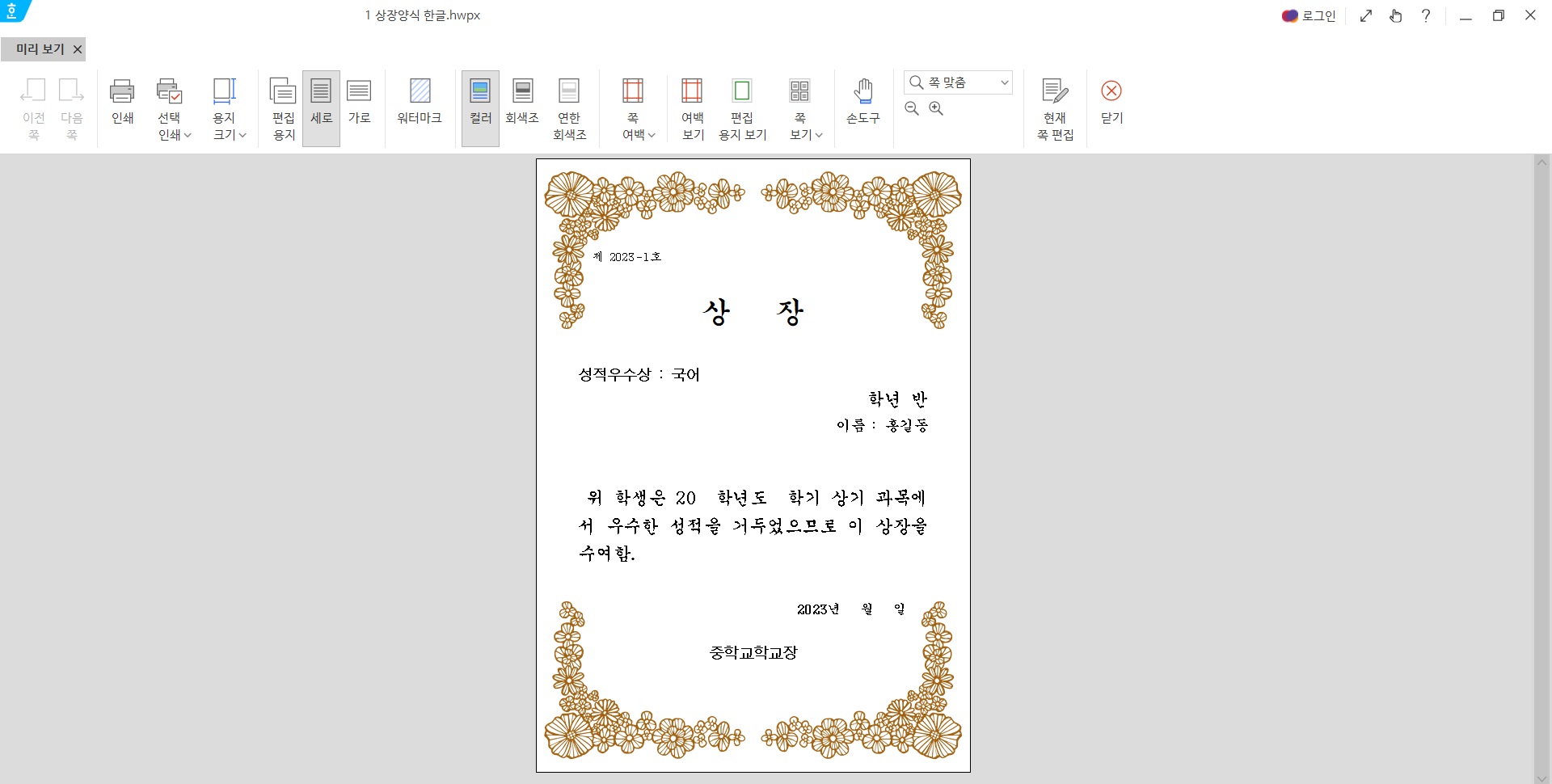Image resolution: width=1552 pixels, height=784 pixels.
Task: Expand the 용지 크기 dropdown
Action: (x=242, y=136)
